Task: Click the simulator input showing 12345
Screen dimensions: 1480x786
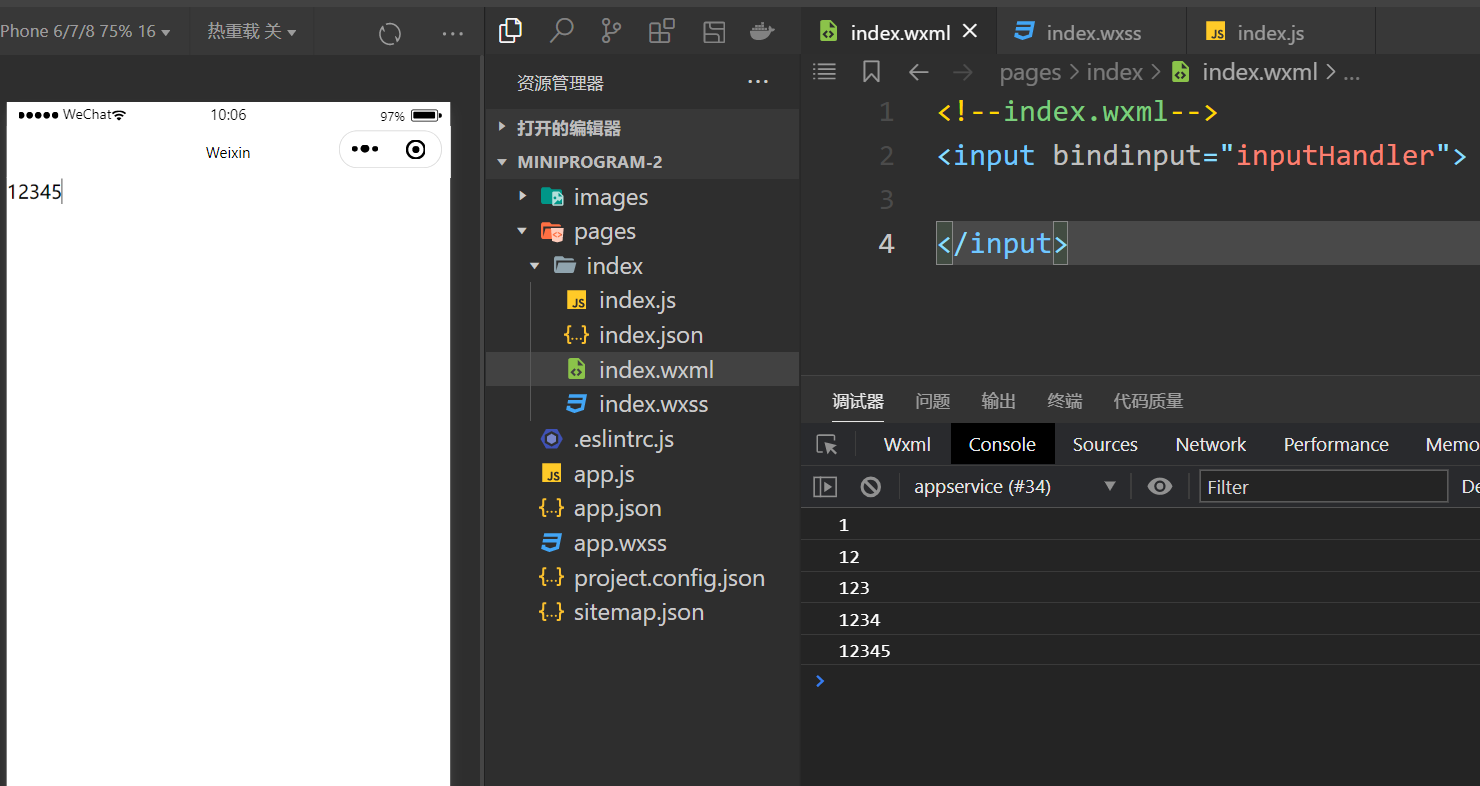Action: pyautogui.click(x=228, y=192)
